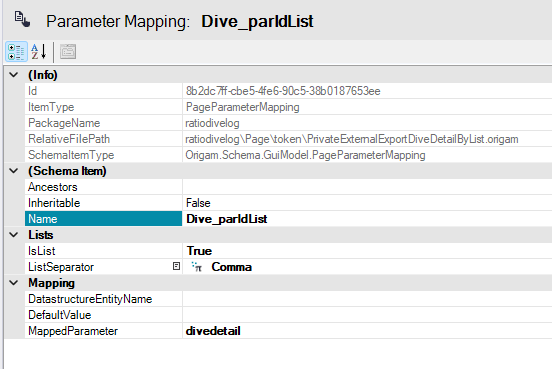Collapse the (Info) category
The image size is (552, 369).
[13, 75]
